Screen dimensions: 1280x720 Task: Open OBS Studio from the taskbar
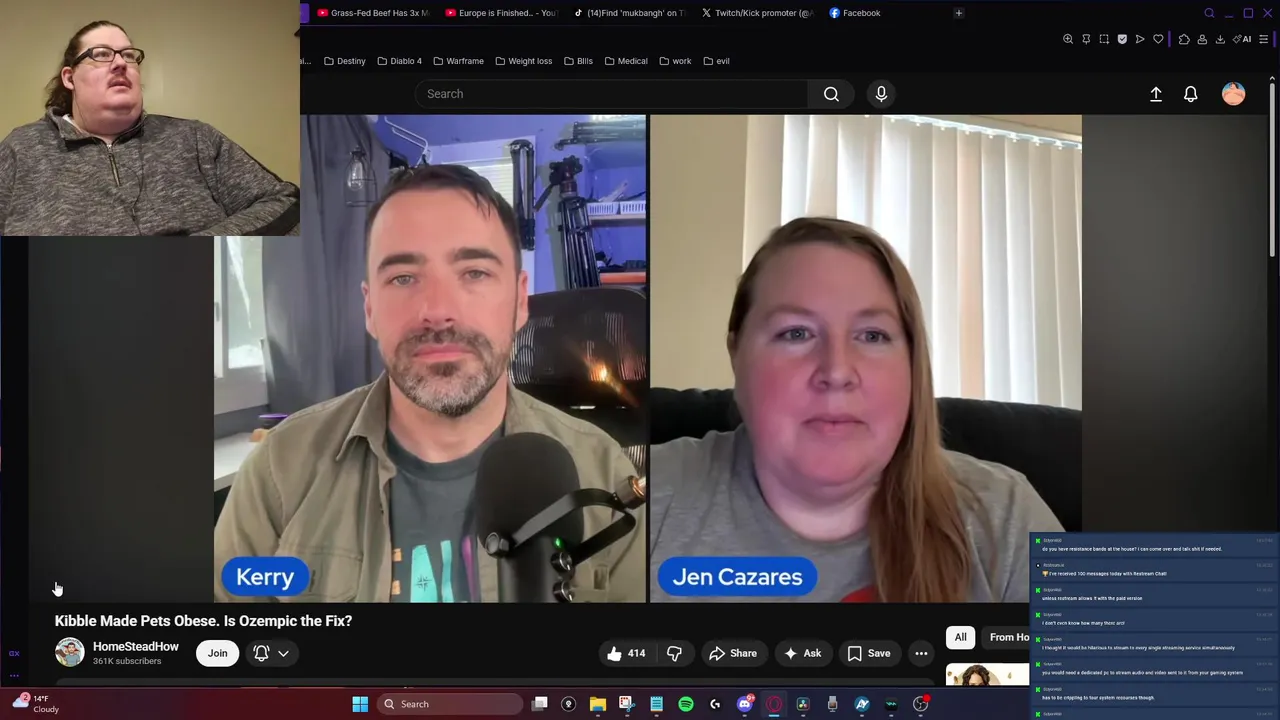click(921, 704)
